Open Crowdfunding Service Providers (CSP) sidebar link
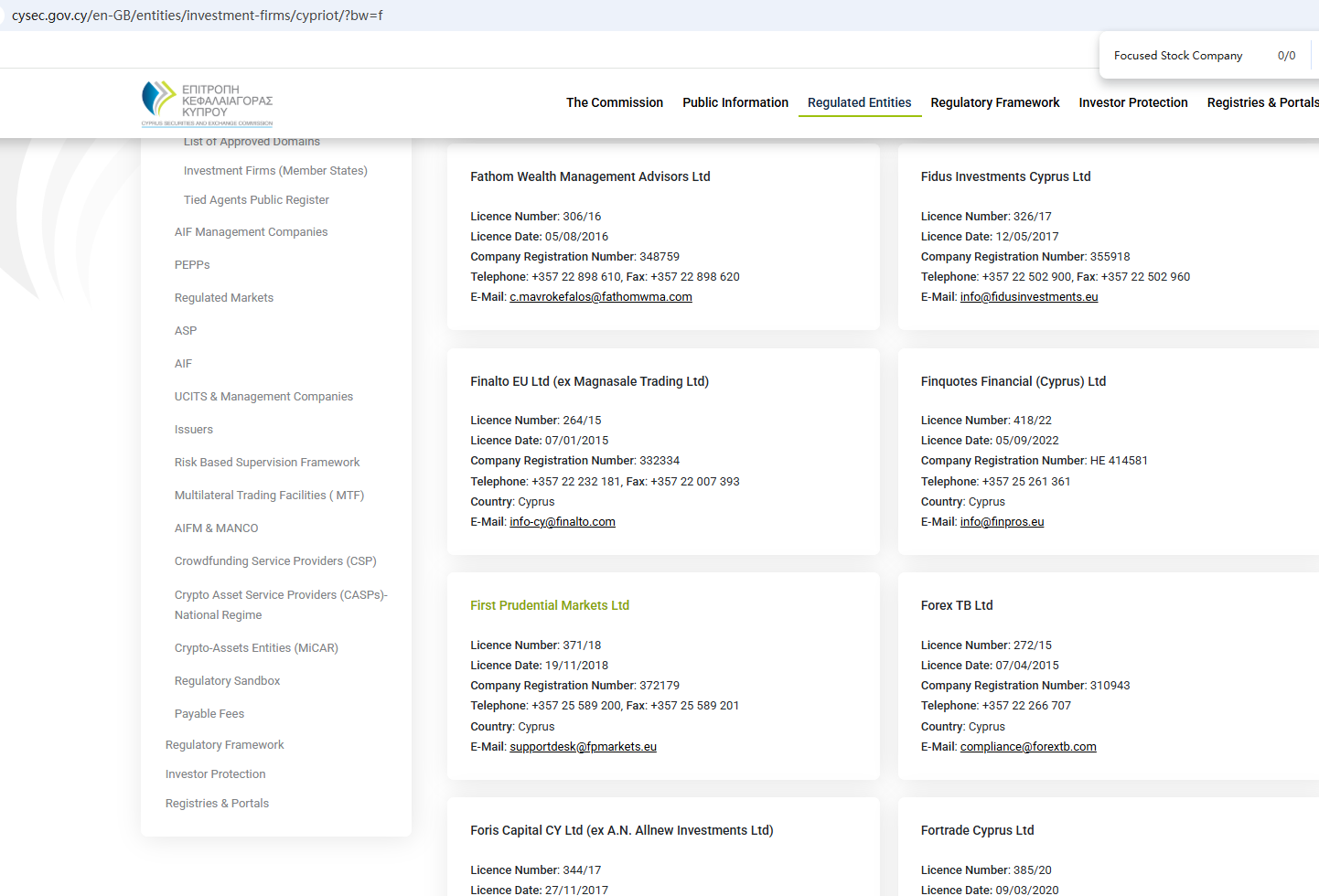This screenshot has height=896, width=1319. click(x=275, y=561)
